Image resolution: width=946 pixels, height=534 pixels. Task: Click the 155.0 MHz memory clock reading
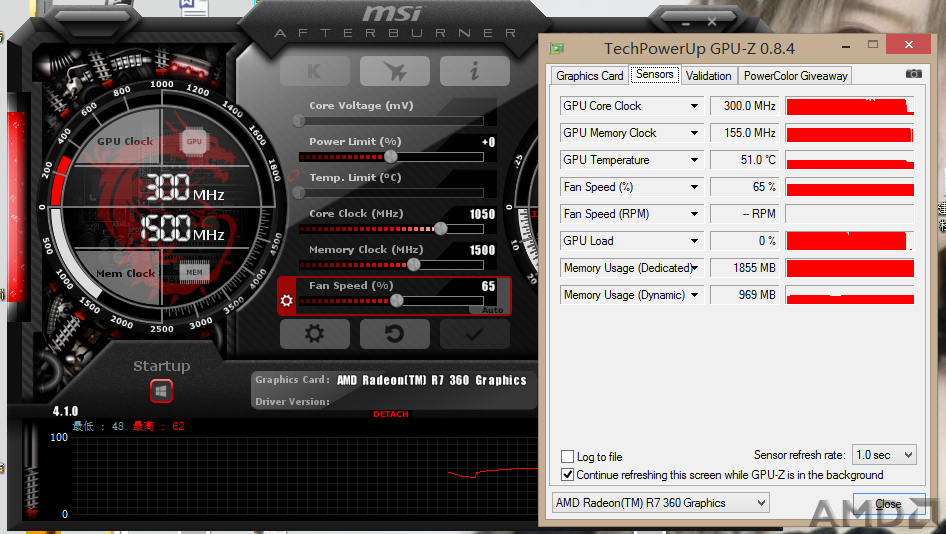tap(744, 133)
